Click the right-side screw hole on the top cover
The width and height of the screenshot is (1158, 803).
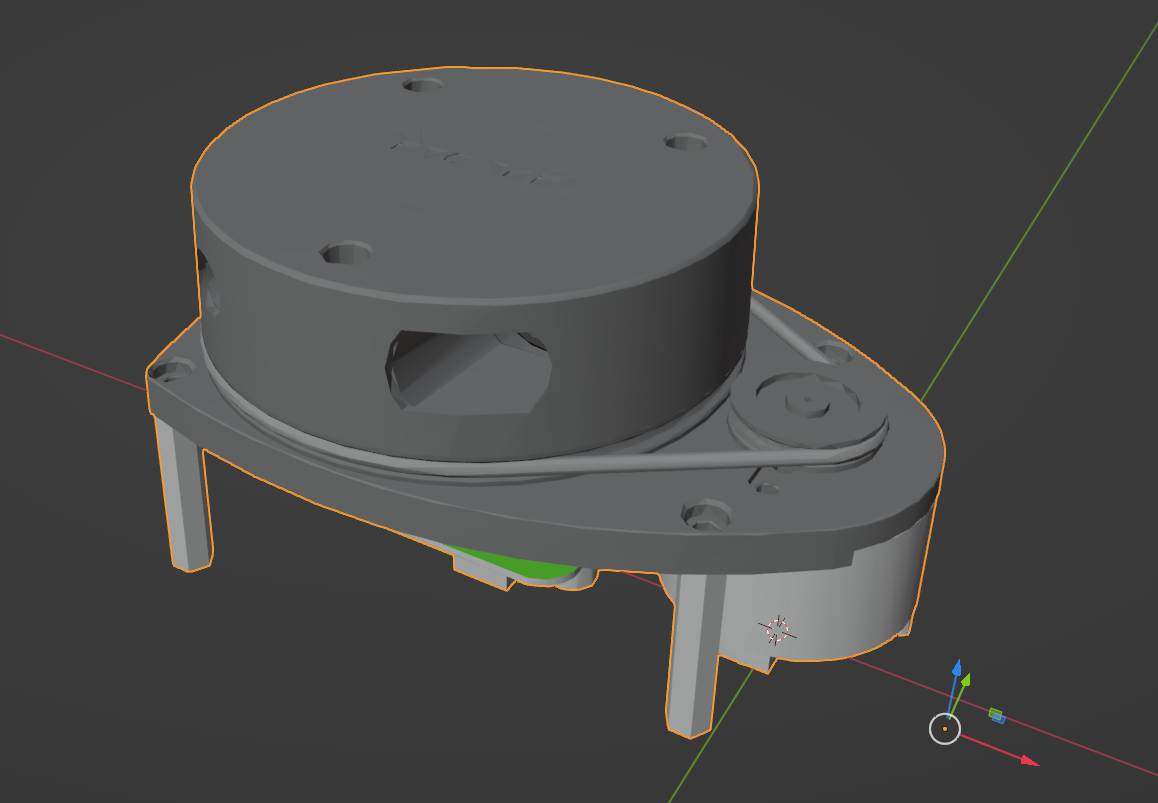[x=686, y=142]
